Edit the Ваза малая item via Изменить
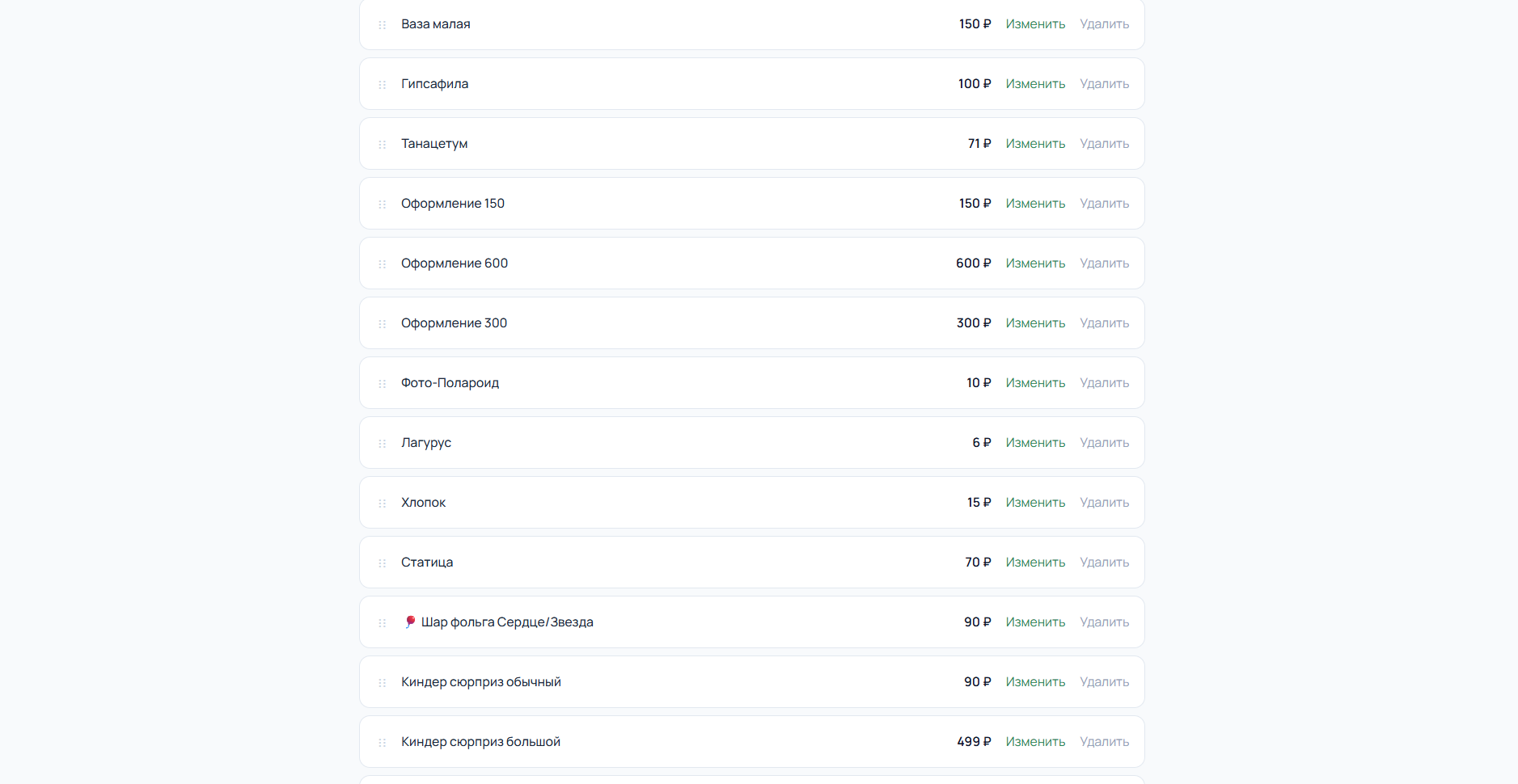 coord(1035,24)
